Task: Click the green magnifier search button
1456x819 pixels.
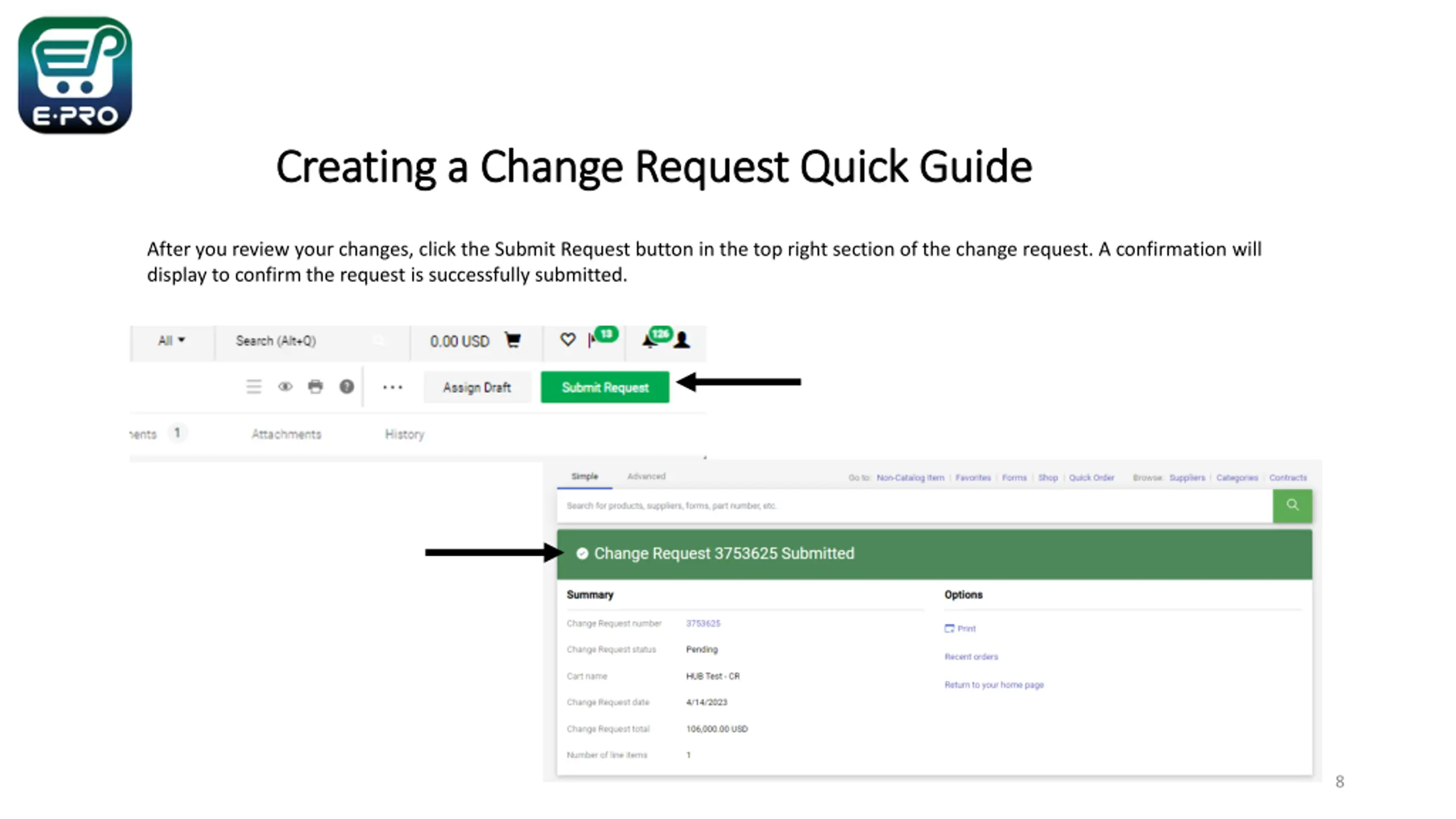Action: 1292,506
